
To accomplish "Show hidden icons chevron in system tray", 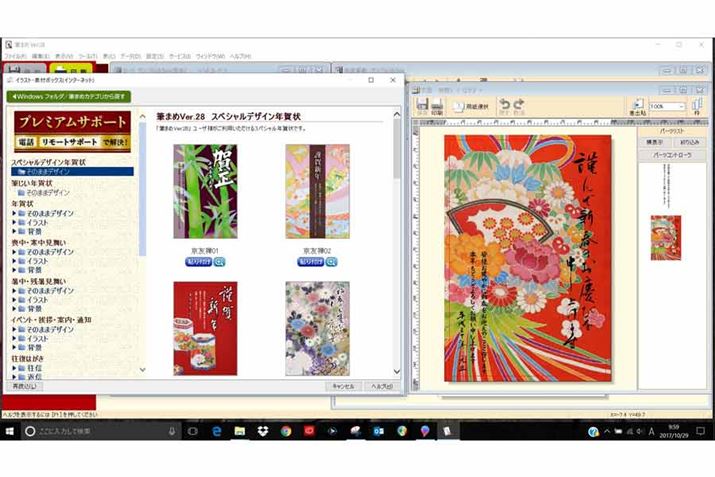I will 607,431.
